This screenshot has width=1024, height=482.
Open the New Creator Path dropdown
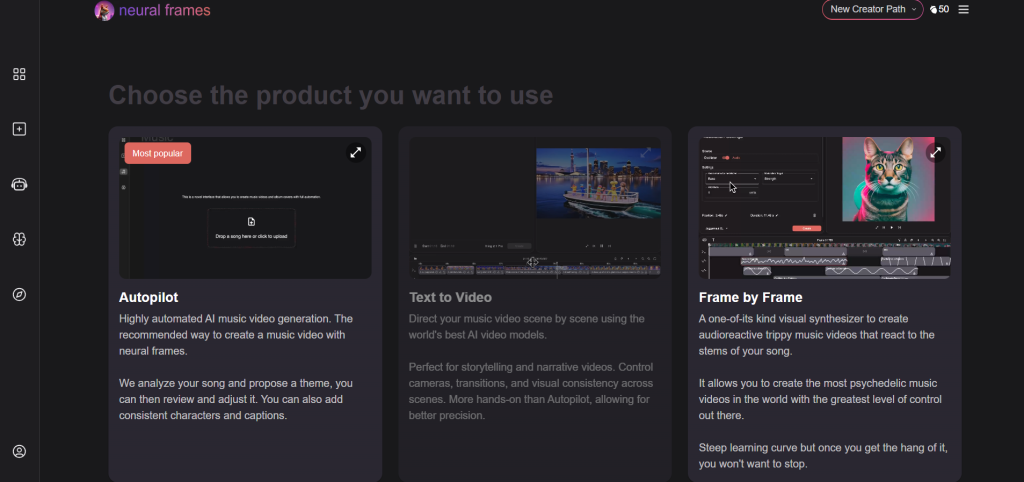pyautogui.click(x=872, y=10)
